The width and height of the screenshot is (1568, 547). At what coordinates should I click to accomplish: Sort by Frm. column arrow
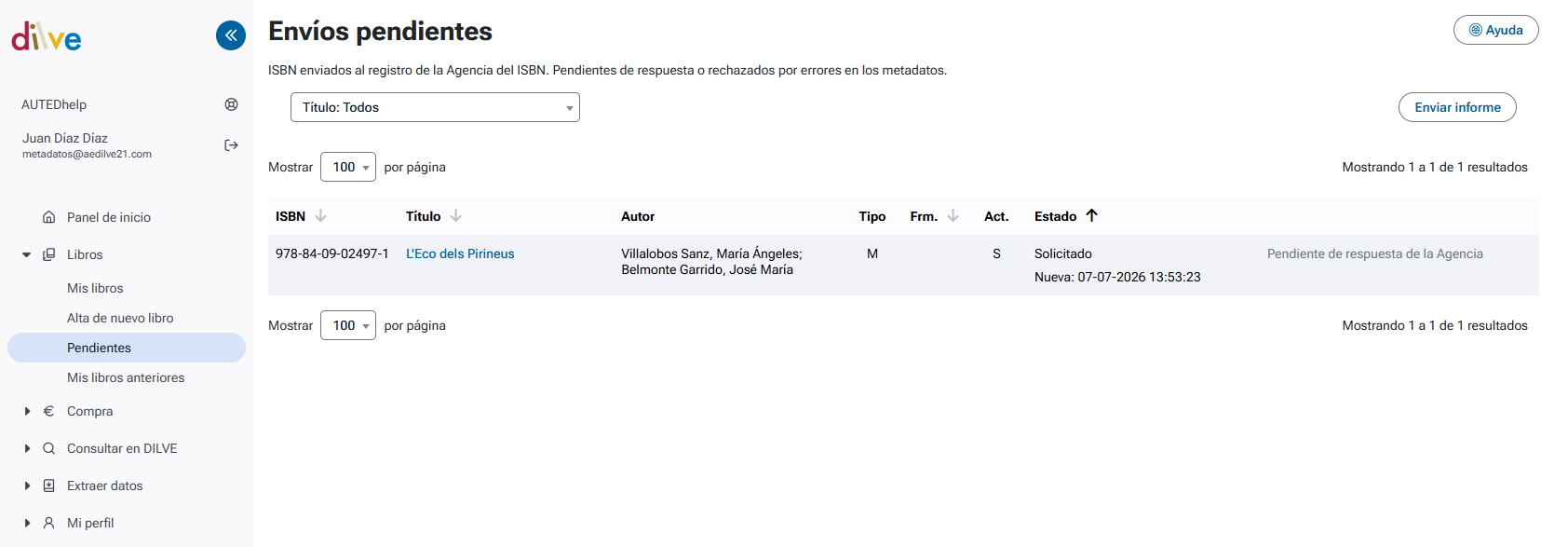[953, 216]
